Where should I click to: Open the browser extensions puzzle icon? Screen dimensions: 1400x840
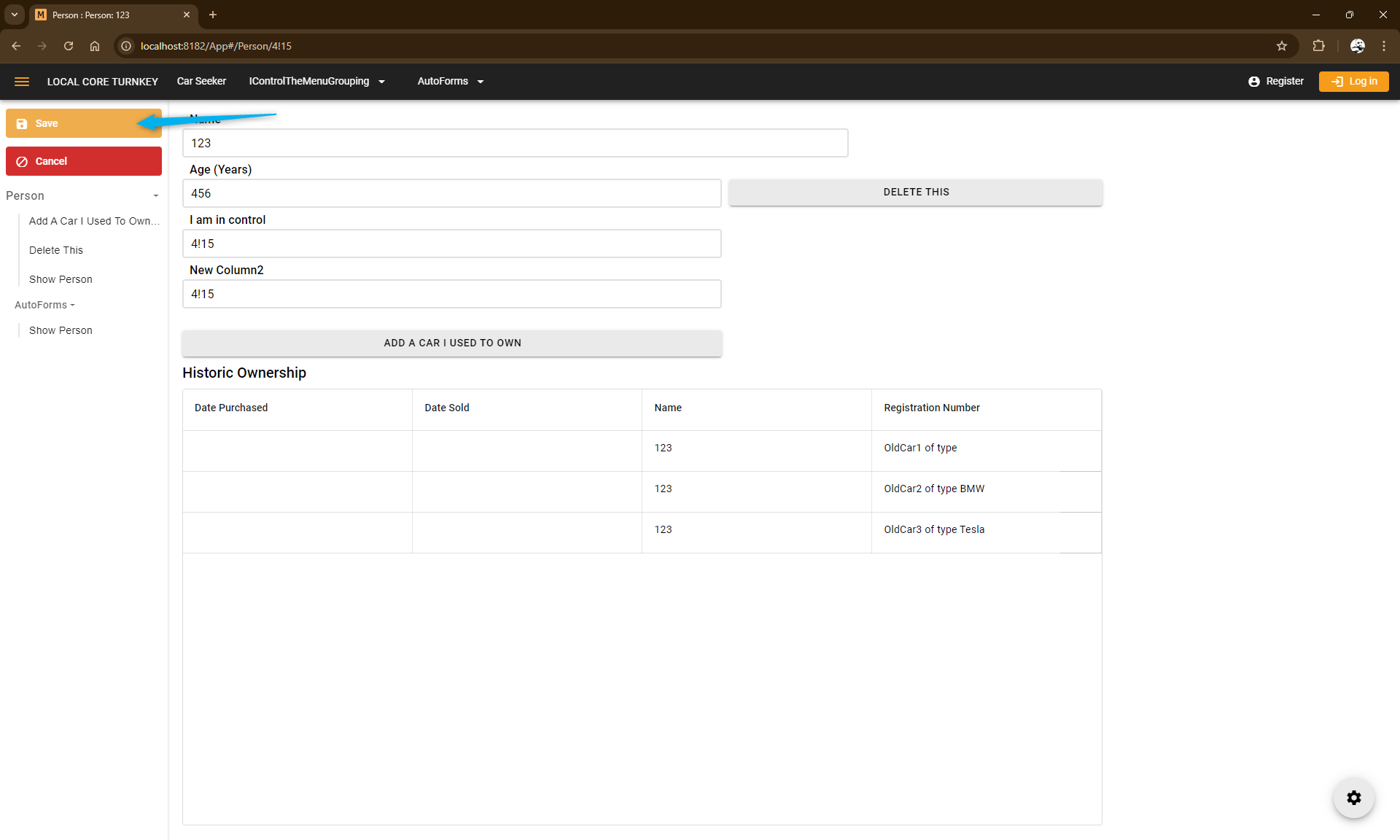click(1318, 46)
